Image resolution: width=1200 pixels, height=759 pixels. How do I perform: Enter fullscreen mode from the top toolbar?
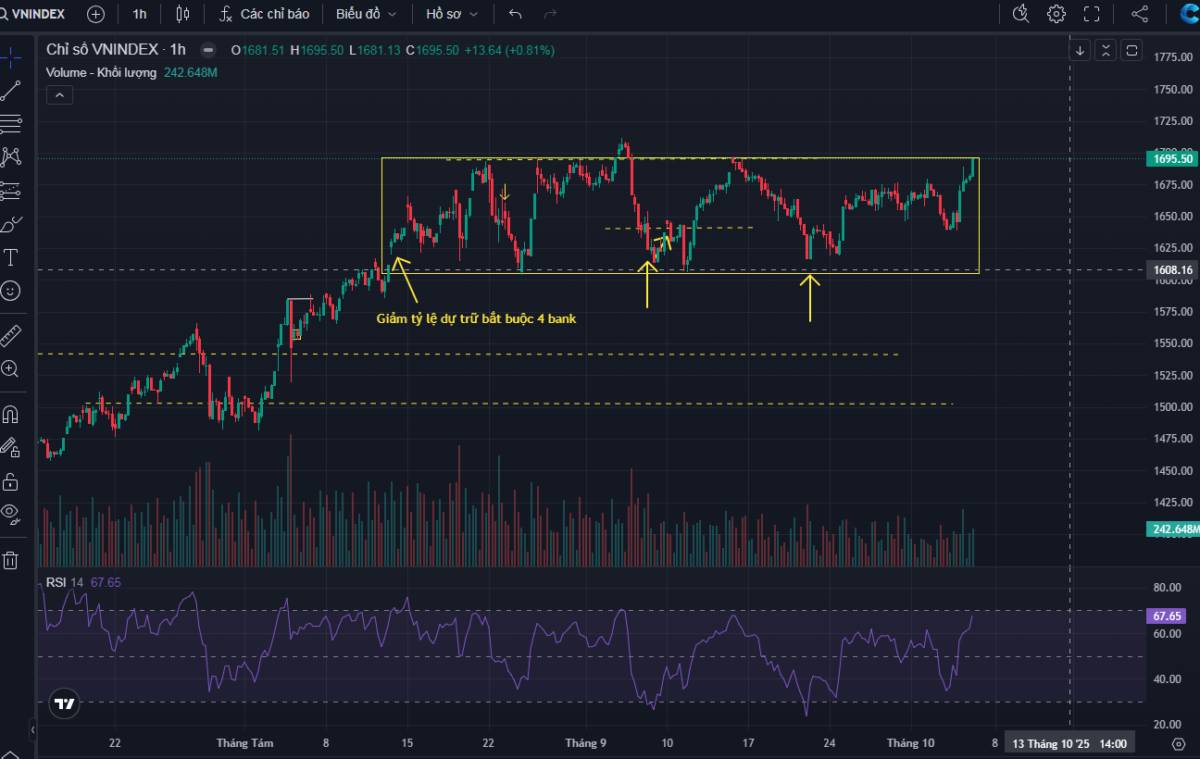coord(1091,13)
